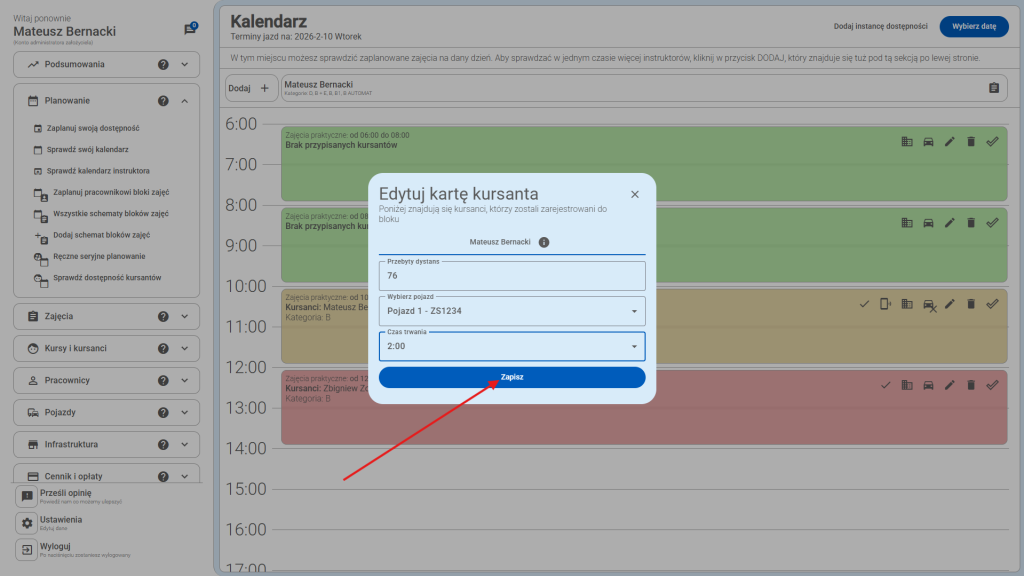Open the Wybierz pojazd dropdown
The height and width of the screenshot is (576, 1024).
click(x=512, y=311)
